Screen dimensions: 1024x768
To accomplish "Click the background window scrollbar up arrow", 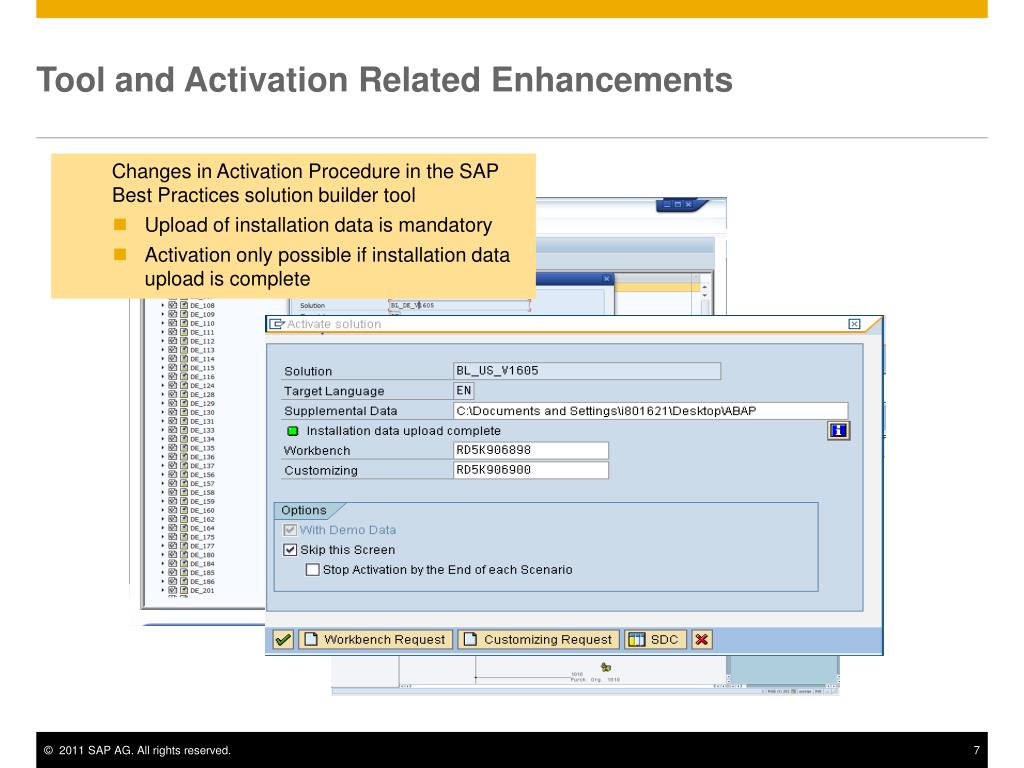I will [x=705, y=287].
